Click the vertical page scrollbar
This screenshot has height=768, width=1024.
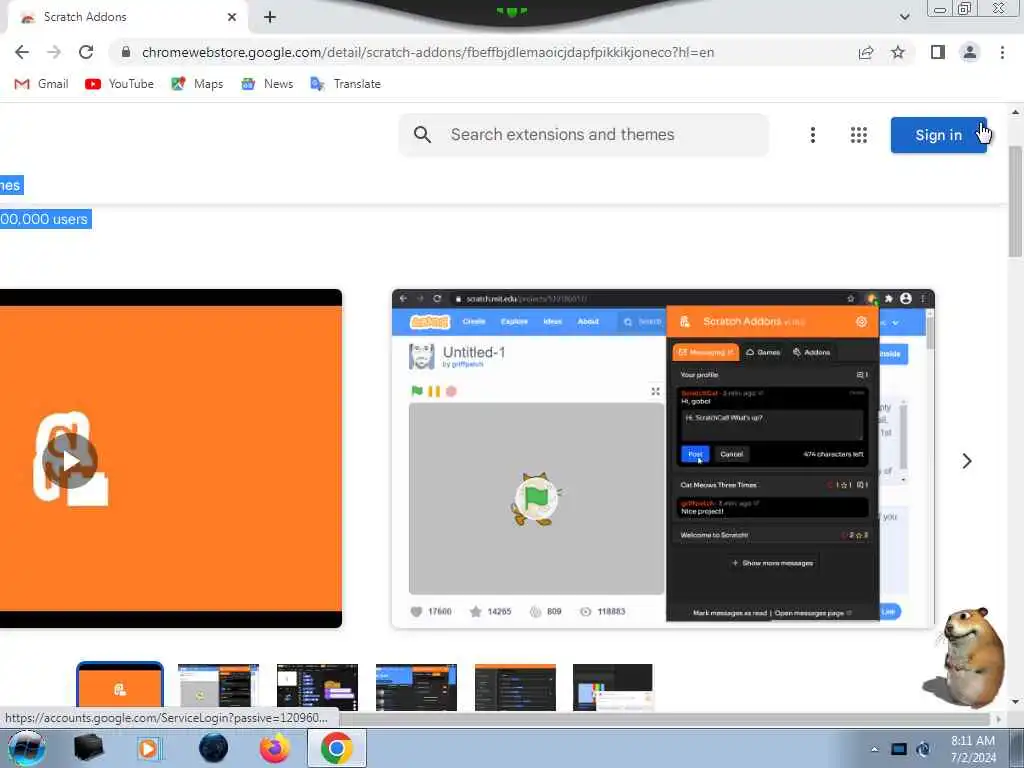[x=1015, y=201]
